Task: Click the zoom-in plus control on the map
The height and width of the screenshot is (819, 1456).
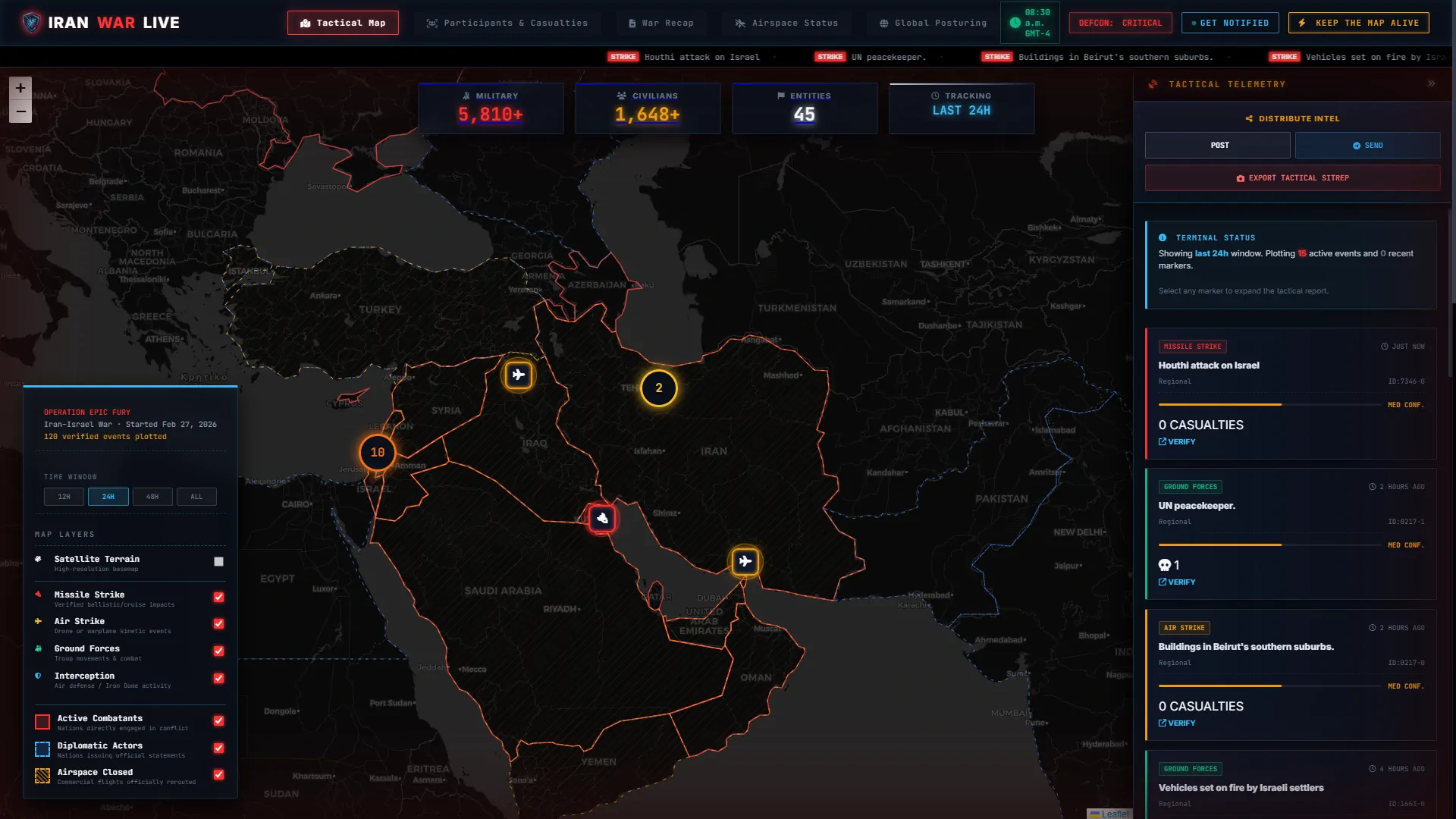Action: (21, 87)
